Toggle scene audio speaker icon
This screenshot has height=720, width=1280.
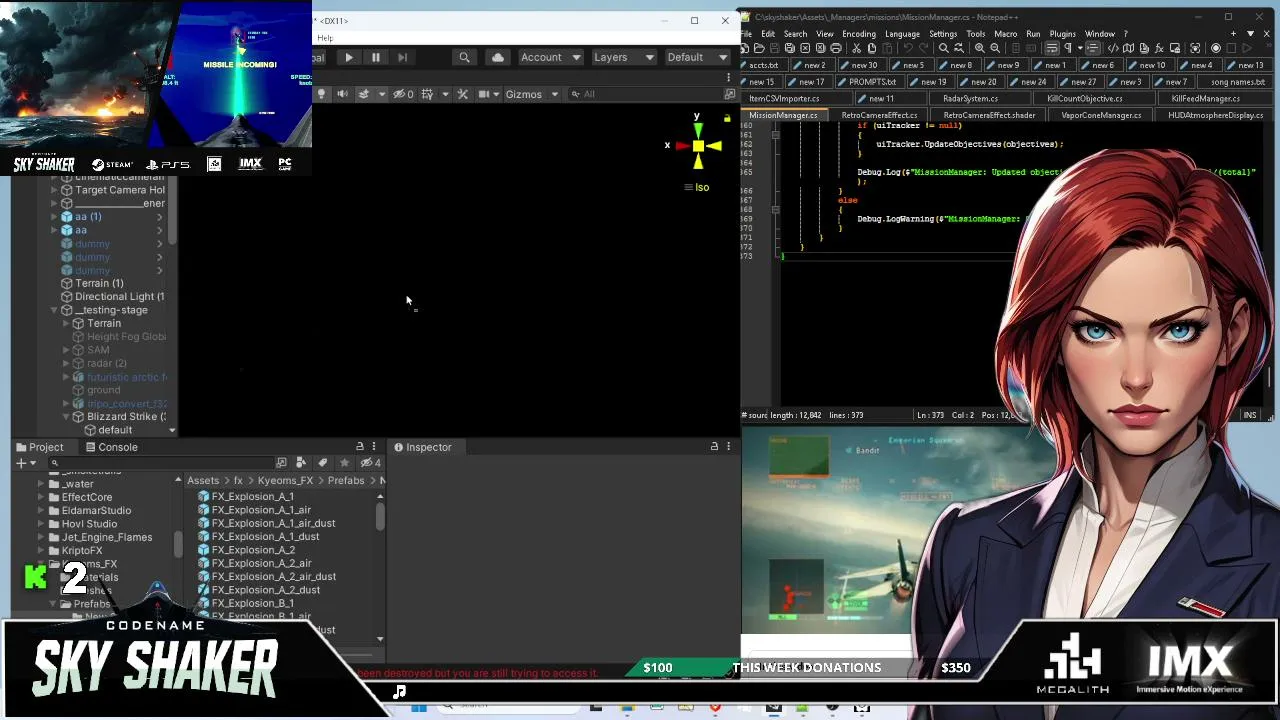pyautogui.click(x=342, y=94)
